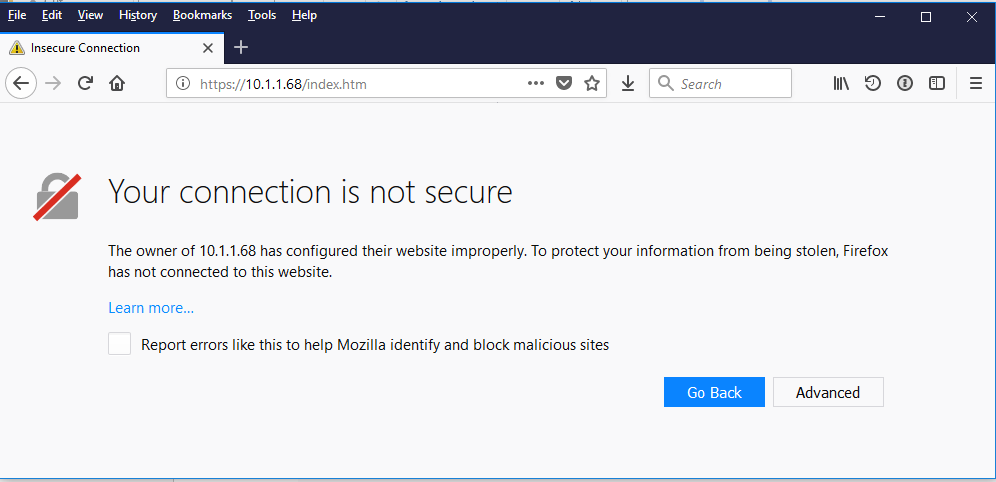The width and height of the screenshot is (996, 482).
Task: Toggle the sidebars view icon
Action: click(x=937, y=84)
